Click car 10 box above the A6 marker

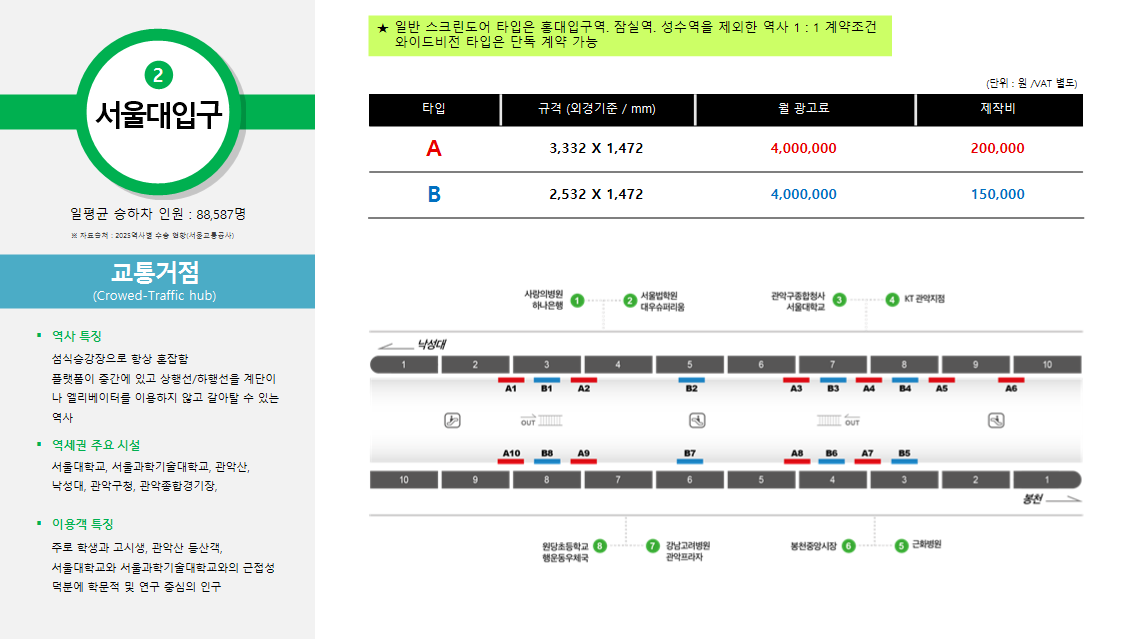point(1047,365)
